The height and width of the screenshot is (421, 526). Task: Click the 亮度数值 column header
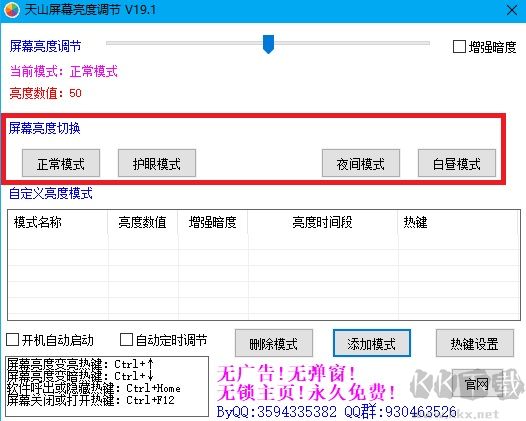point(143,222)
